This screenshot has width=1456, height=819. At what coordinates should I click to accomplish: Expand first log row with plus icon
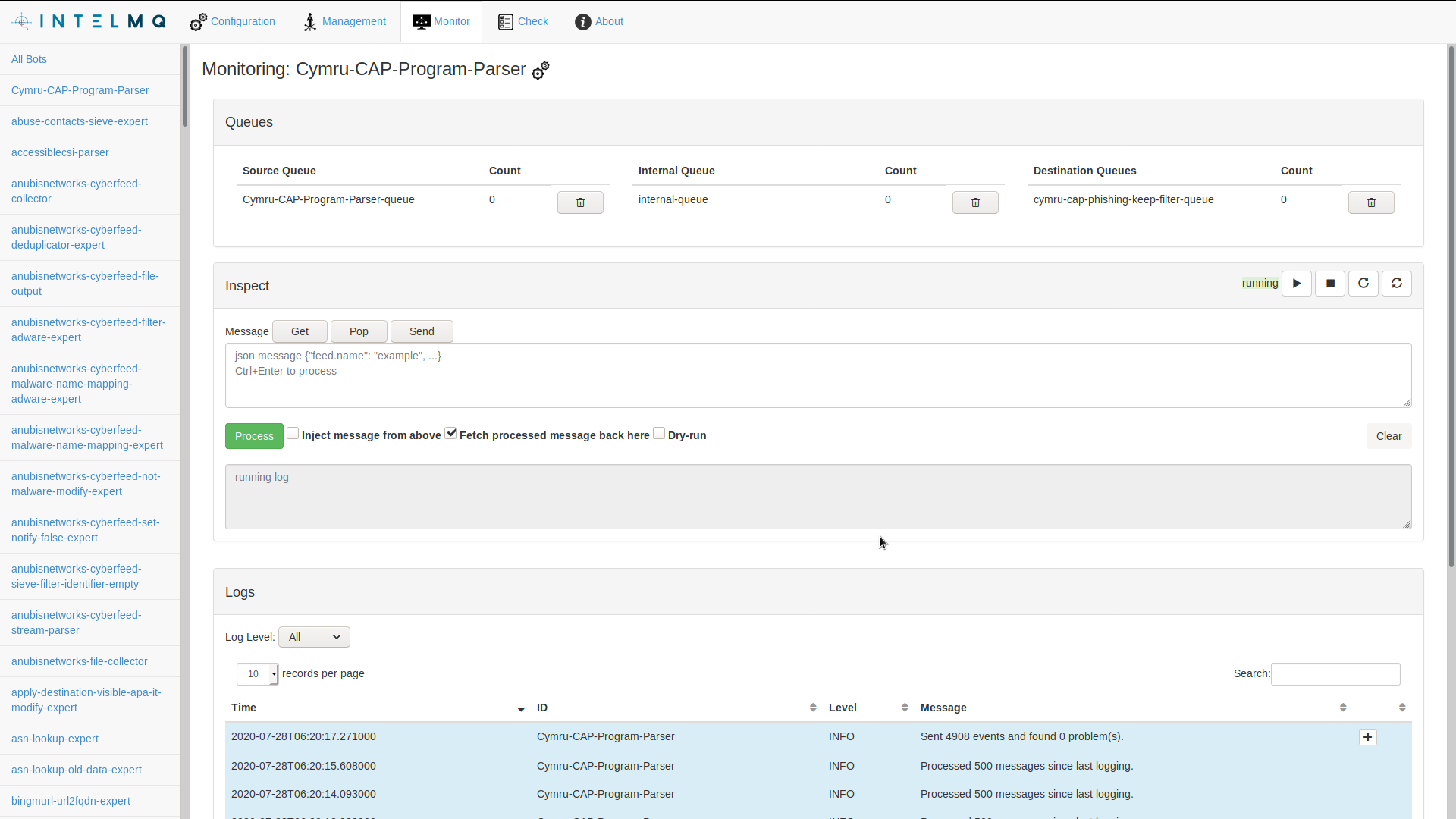(x=1367, y=737)
